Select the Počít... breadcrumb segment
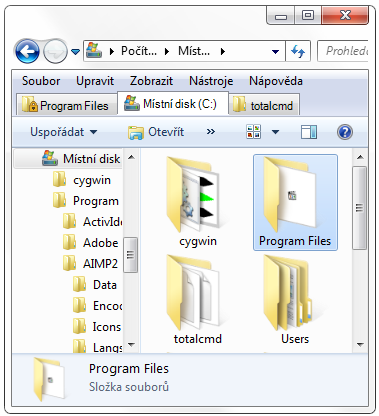This screenshot has width=379, height=416. tap(138, 51)
